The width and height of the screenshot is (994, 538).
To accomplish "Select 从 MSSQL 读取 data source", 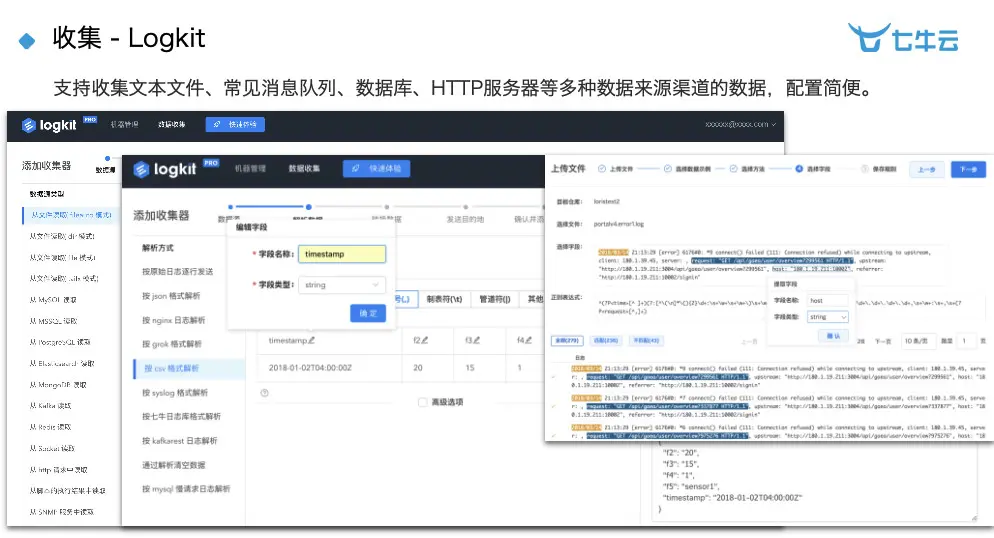I will coord(53,321).
